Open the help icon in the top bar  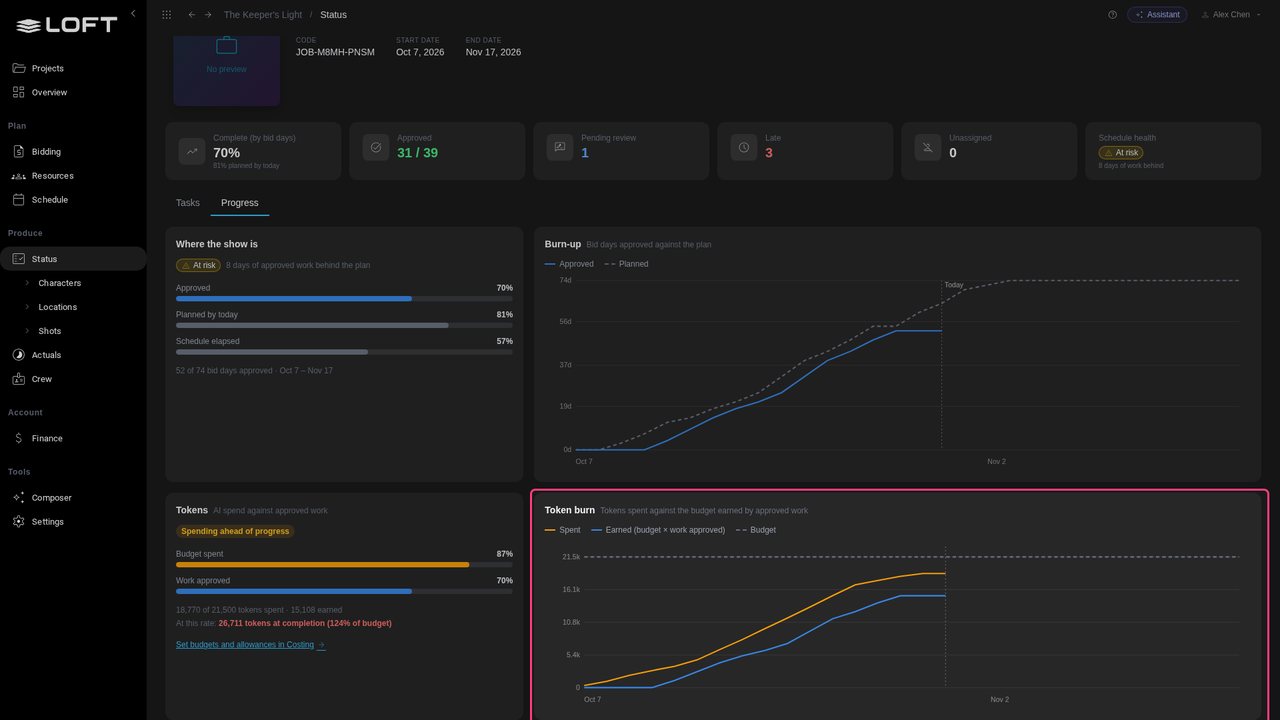pyautogui.click(x=1113, y=15)
